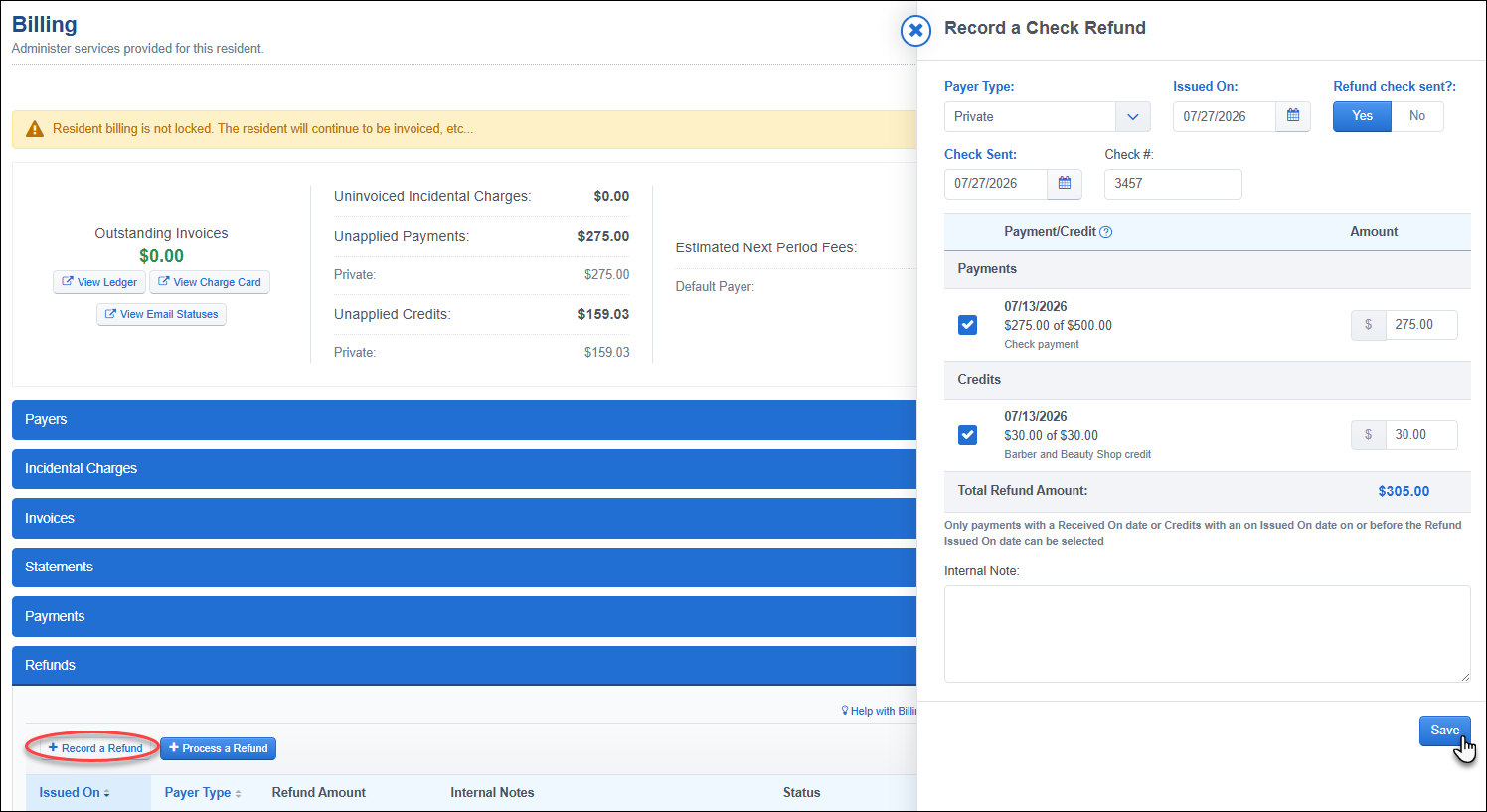Open the Issued On calendar picker
This screenshot has width=1487, height=812.
(1293, 116)
